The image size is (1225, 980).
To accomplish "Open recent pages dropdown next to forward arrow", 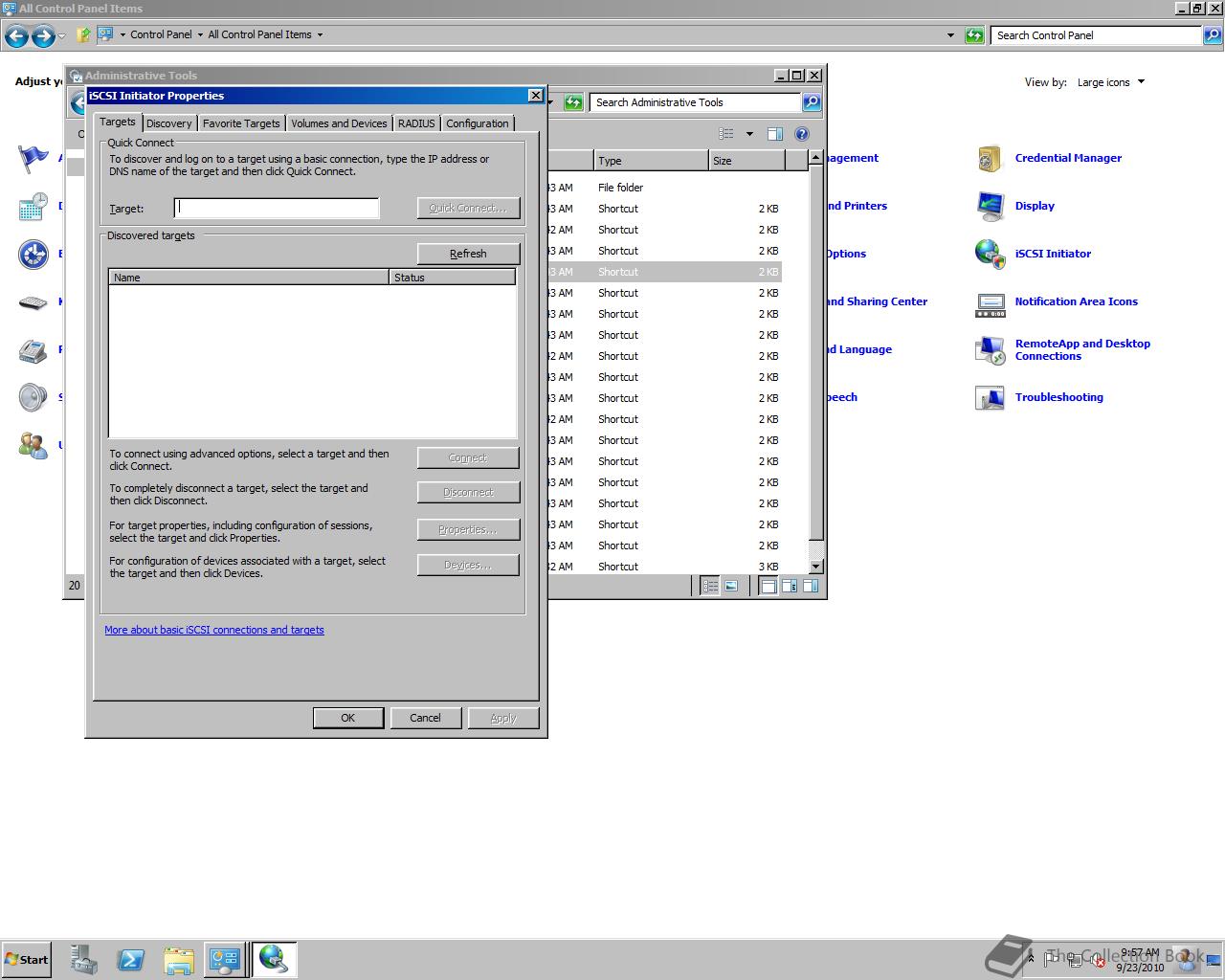I will 61,36.
